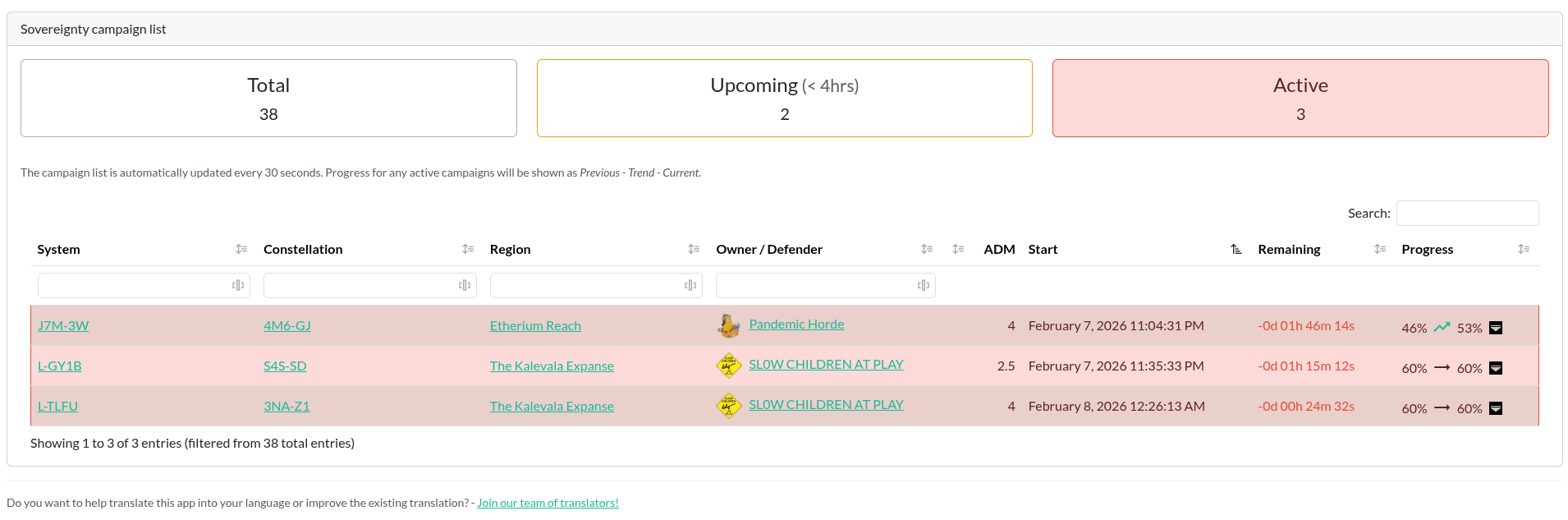Click the Showing 1 to 3 entries text
Viewport: 1568px width, 520px height.
pos(192,443)
